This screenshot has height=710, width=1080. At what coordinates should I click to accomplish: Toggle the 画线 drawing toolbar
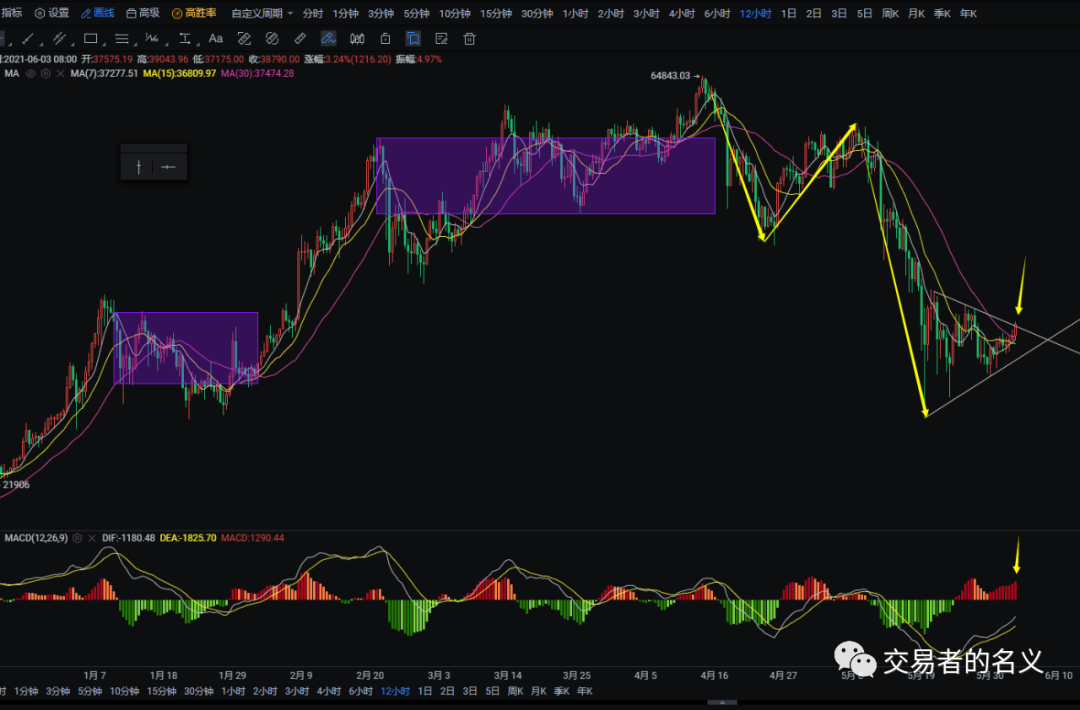(97, 13)
